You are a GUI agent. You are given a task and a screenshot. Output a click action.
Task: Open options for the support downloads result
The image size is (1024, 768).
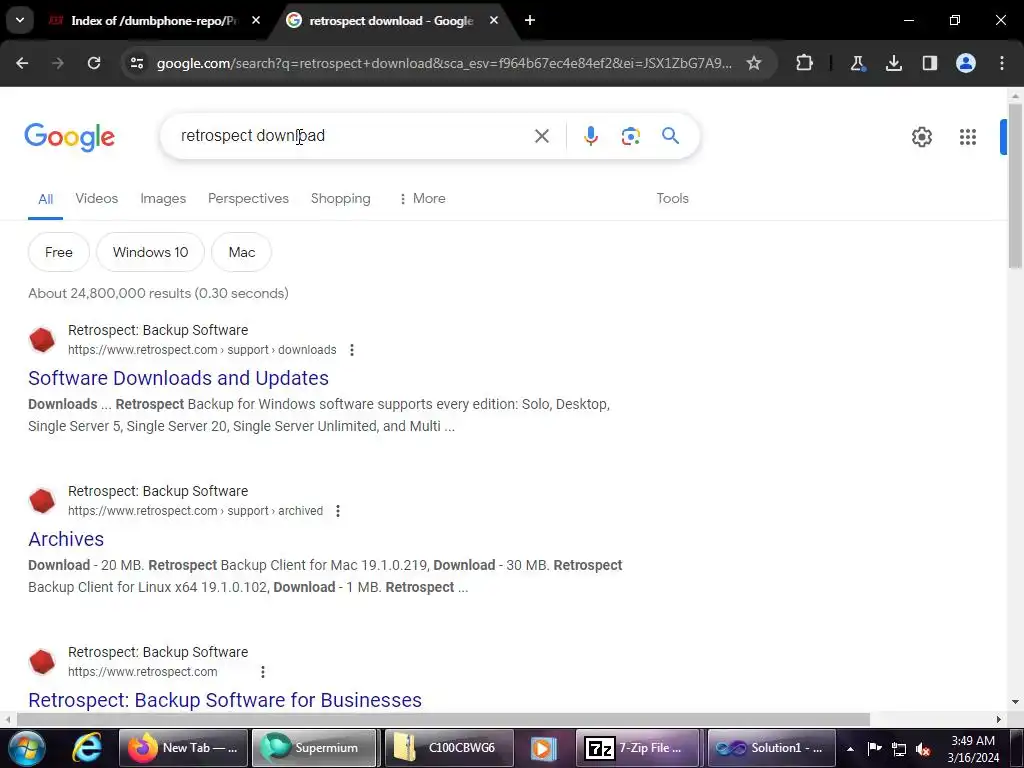(x=352, y=350)
